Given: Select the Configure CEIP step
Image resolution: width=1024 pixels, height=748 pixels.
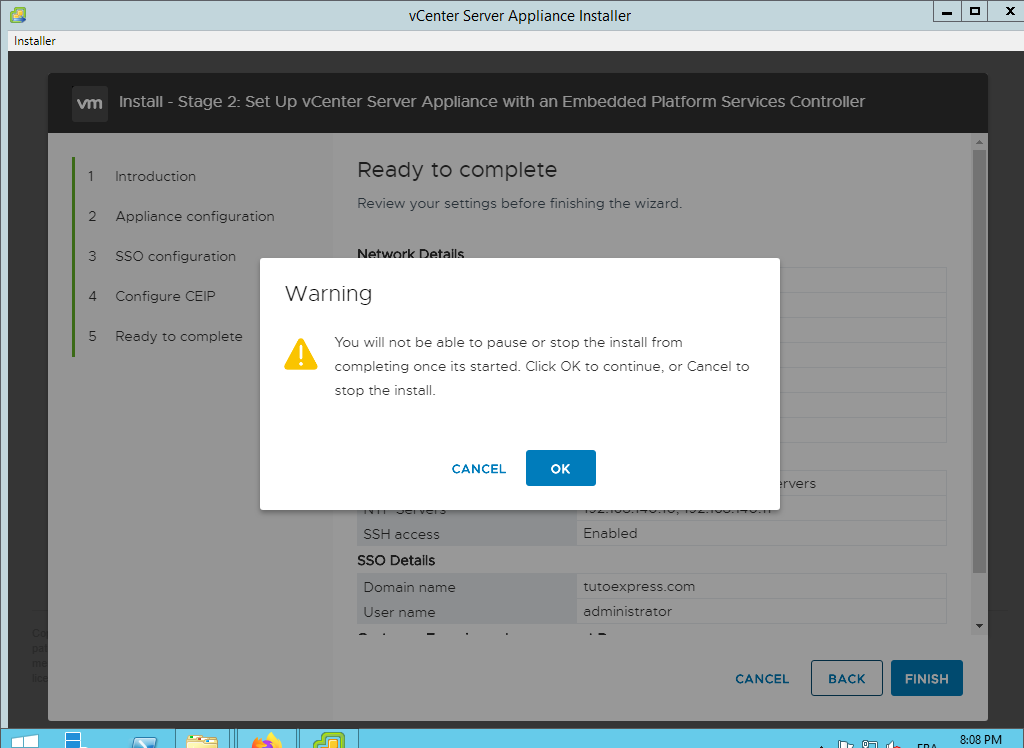Looking at the screenshot, I should [165, 296].
